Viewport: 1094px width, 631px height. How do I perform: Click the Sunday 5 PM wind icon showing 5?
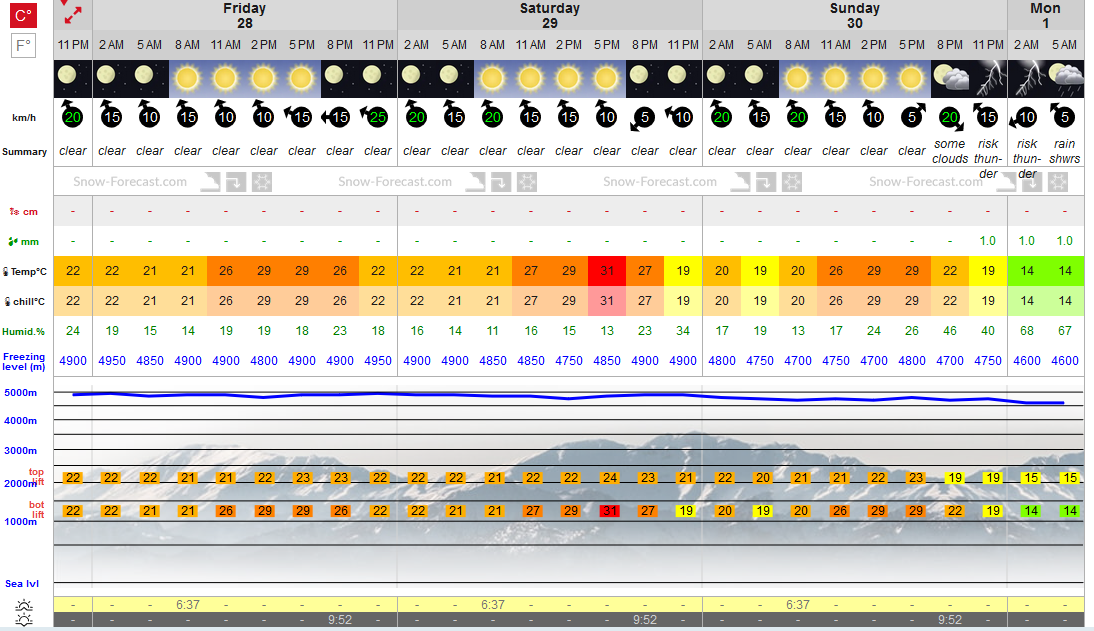point(913,116)
